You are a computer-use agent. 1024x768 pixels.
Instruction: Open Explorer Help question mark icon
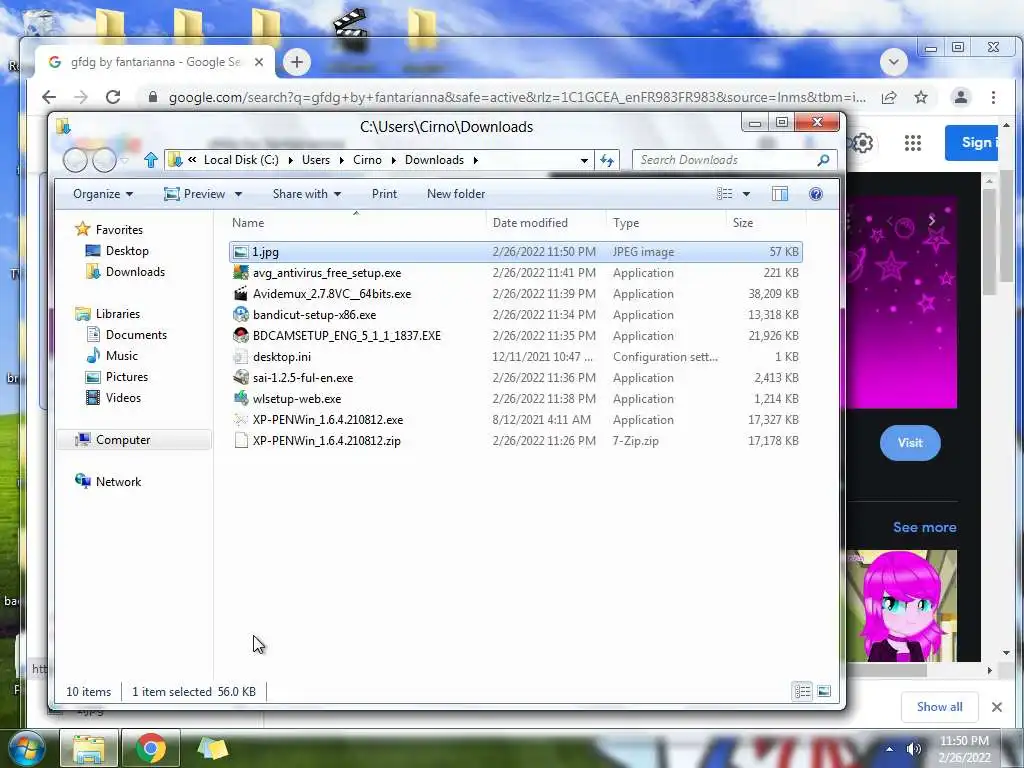click(816, 194)
